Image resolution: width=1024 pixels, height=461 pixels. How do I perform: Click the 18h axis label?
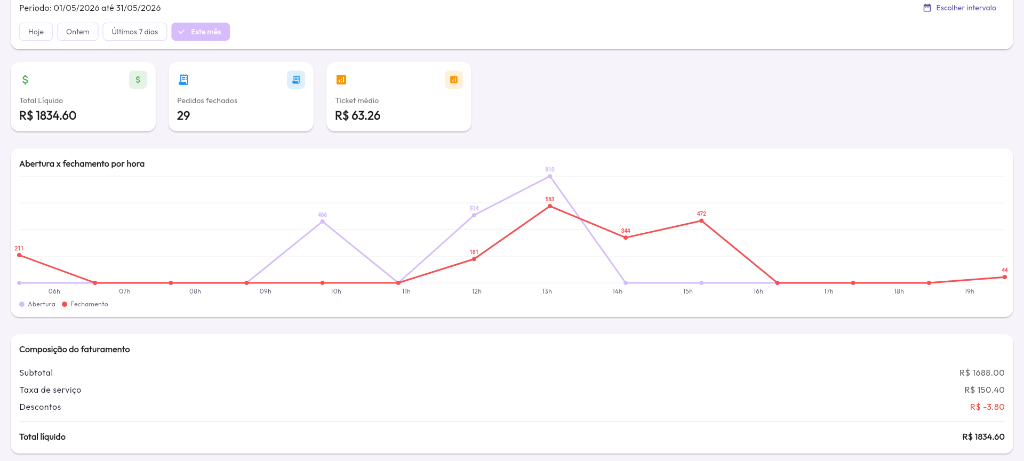[x=899, y=291]
